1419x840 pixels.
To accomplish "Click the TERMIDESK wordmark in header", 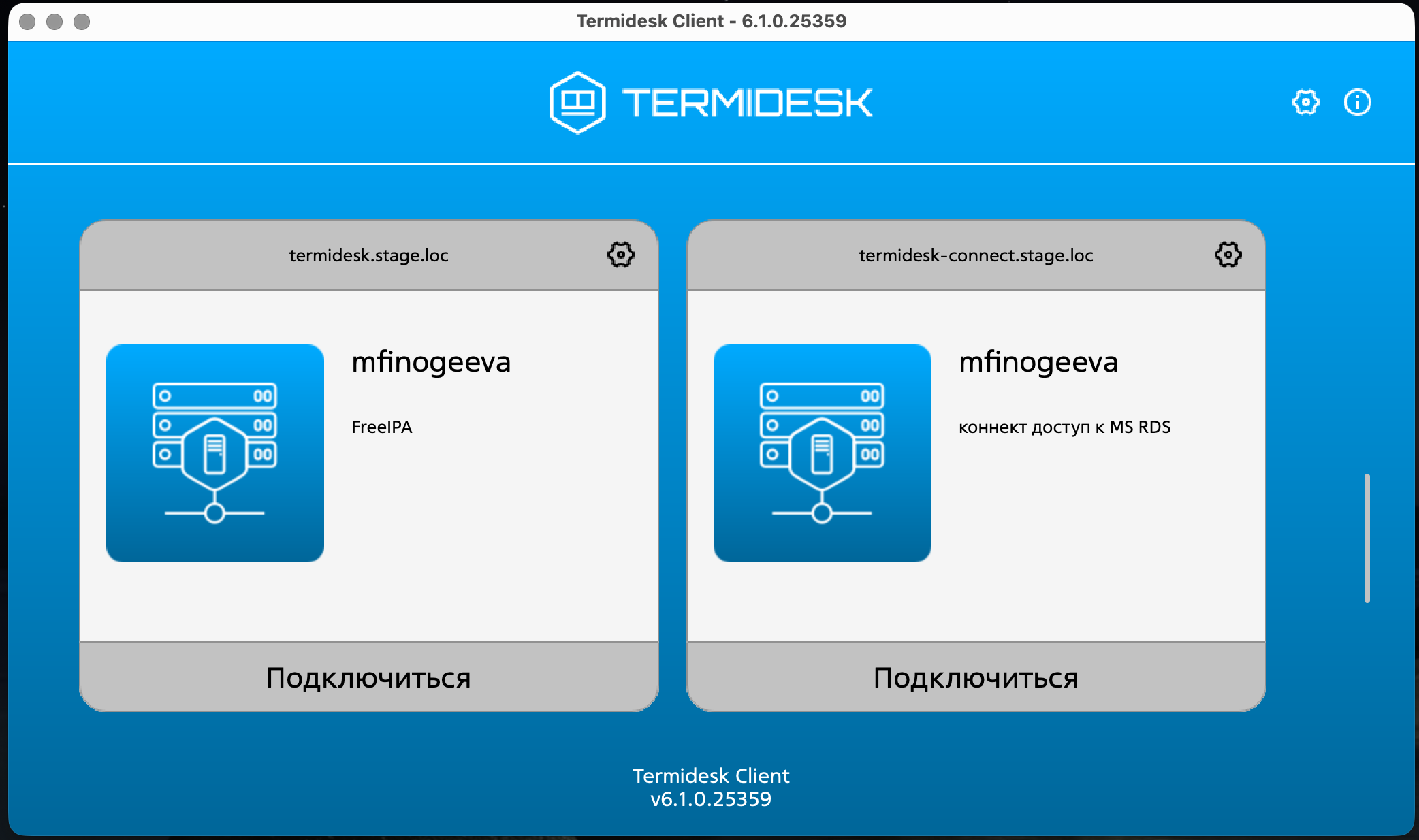I will tap(747, 103).
